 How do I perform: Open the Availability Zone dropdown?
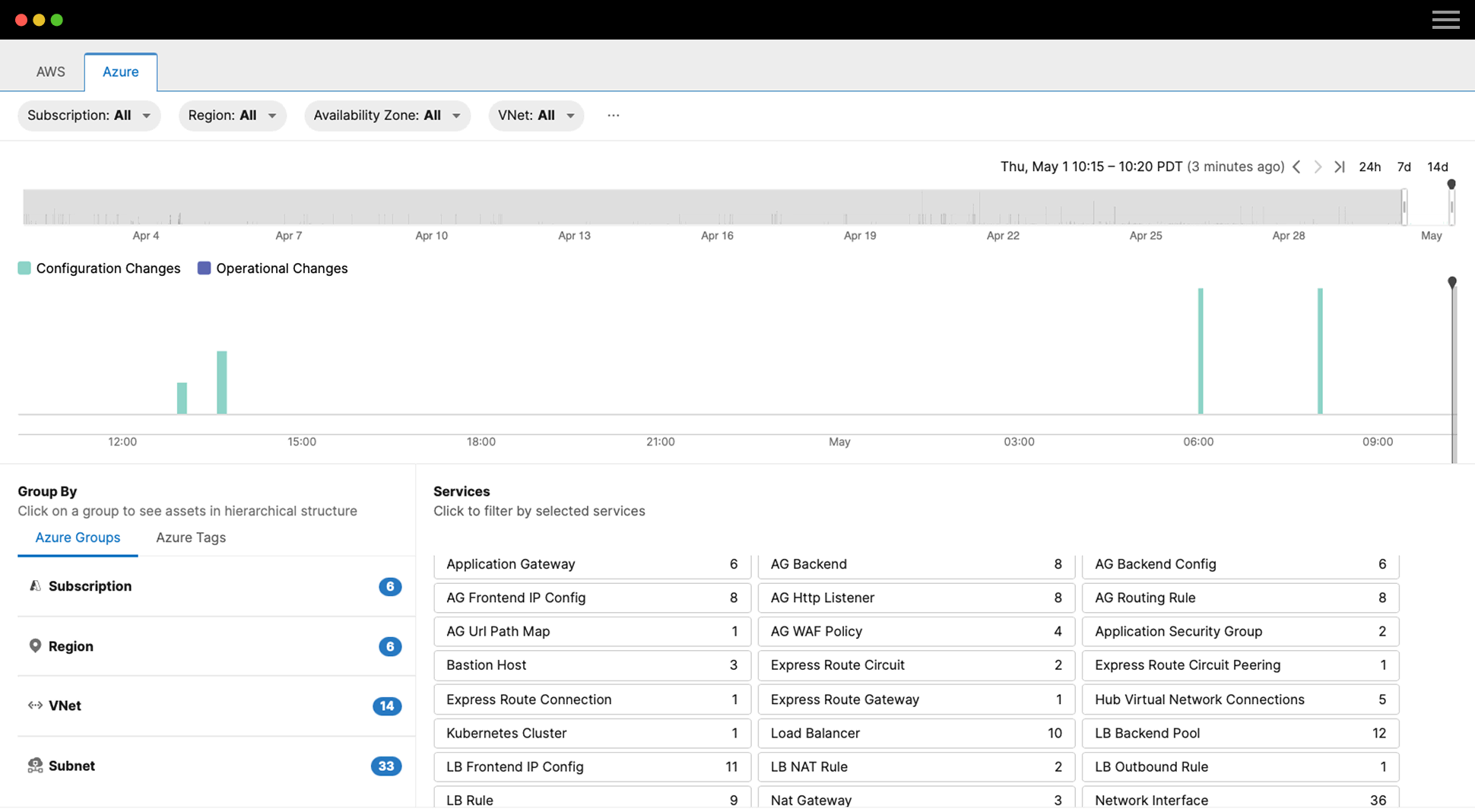coord(387,116)
